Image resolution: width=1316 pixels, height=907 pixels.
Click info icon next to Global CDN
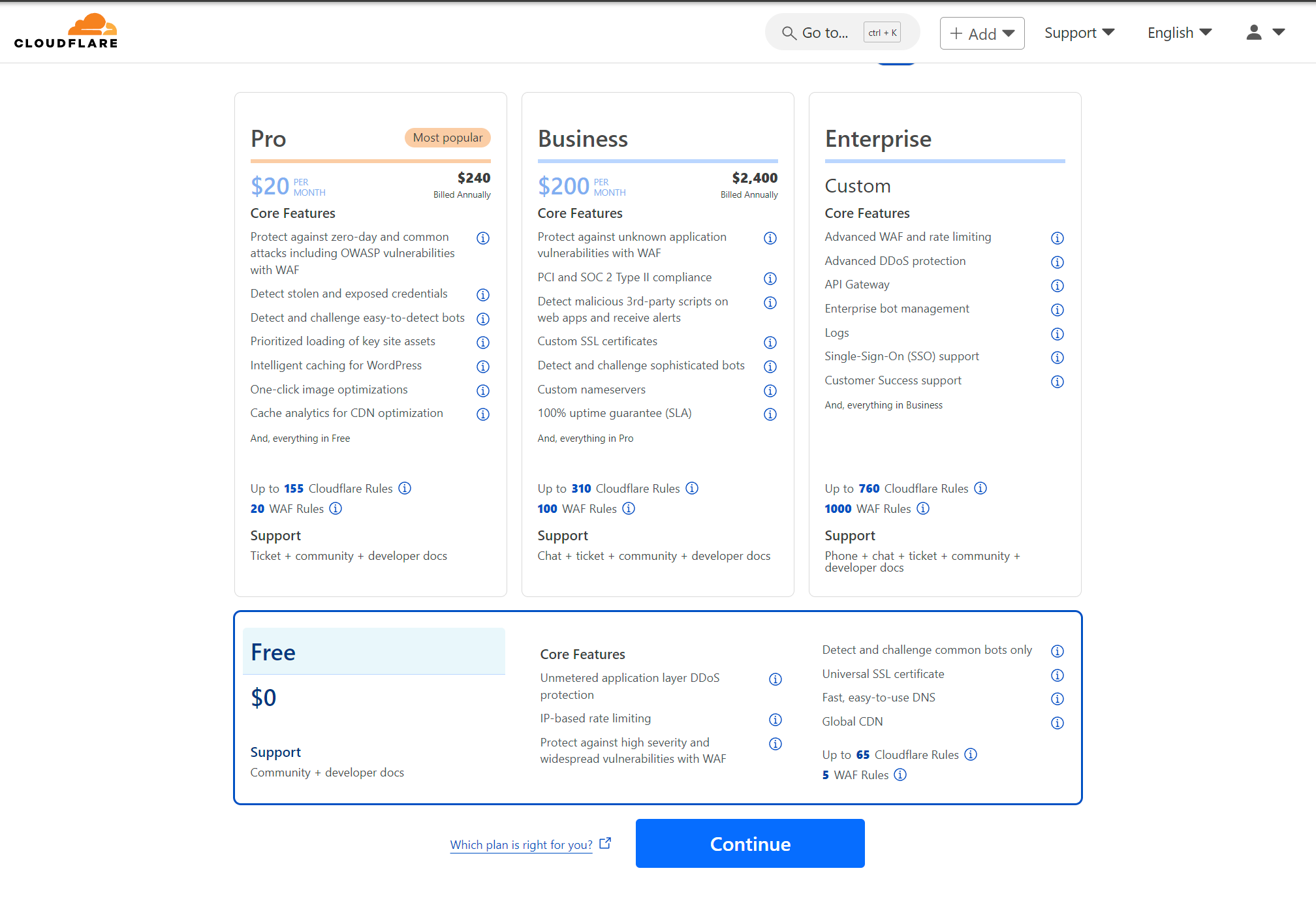(x=1057, y=723)
